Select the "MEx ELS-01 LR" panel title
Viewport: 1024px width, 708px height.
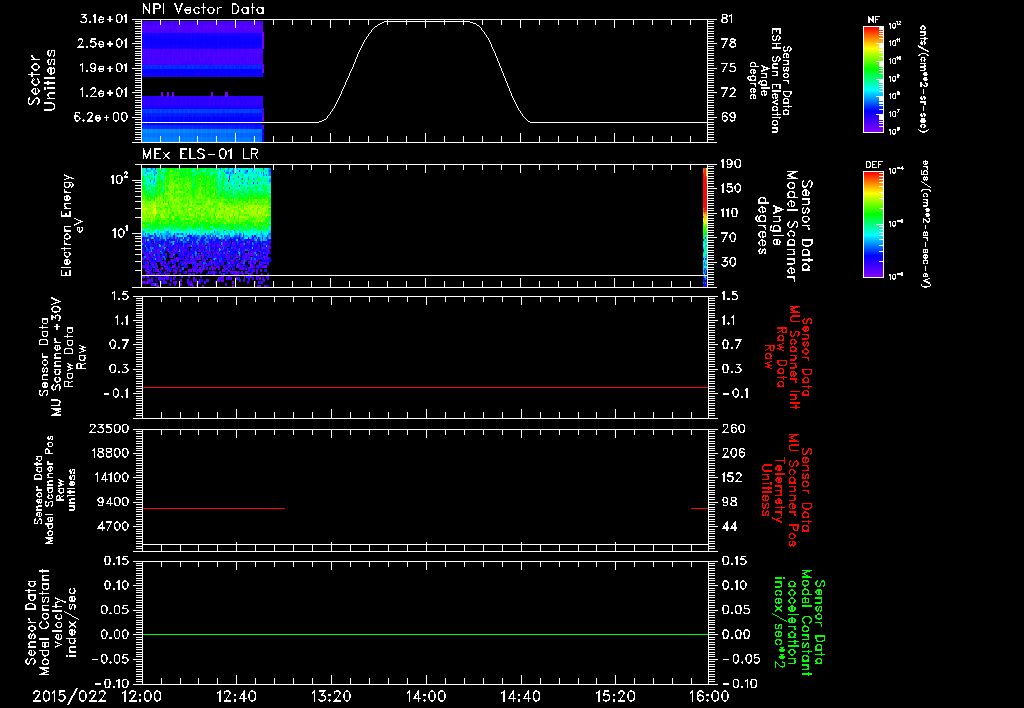[x=200, y=154]
